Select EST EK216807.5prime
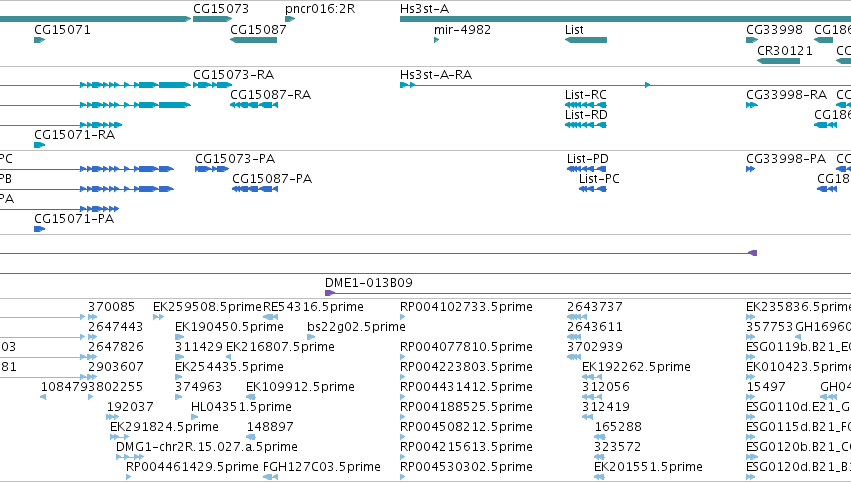 click(280, 347)
